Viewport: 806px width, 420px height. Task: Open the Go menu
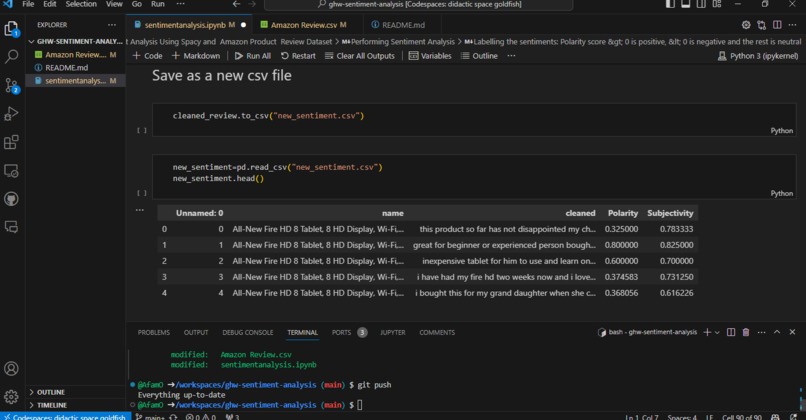pyautogui.click(x=137, y=4)
